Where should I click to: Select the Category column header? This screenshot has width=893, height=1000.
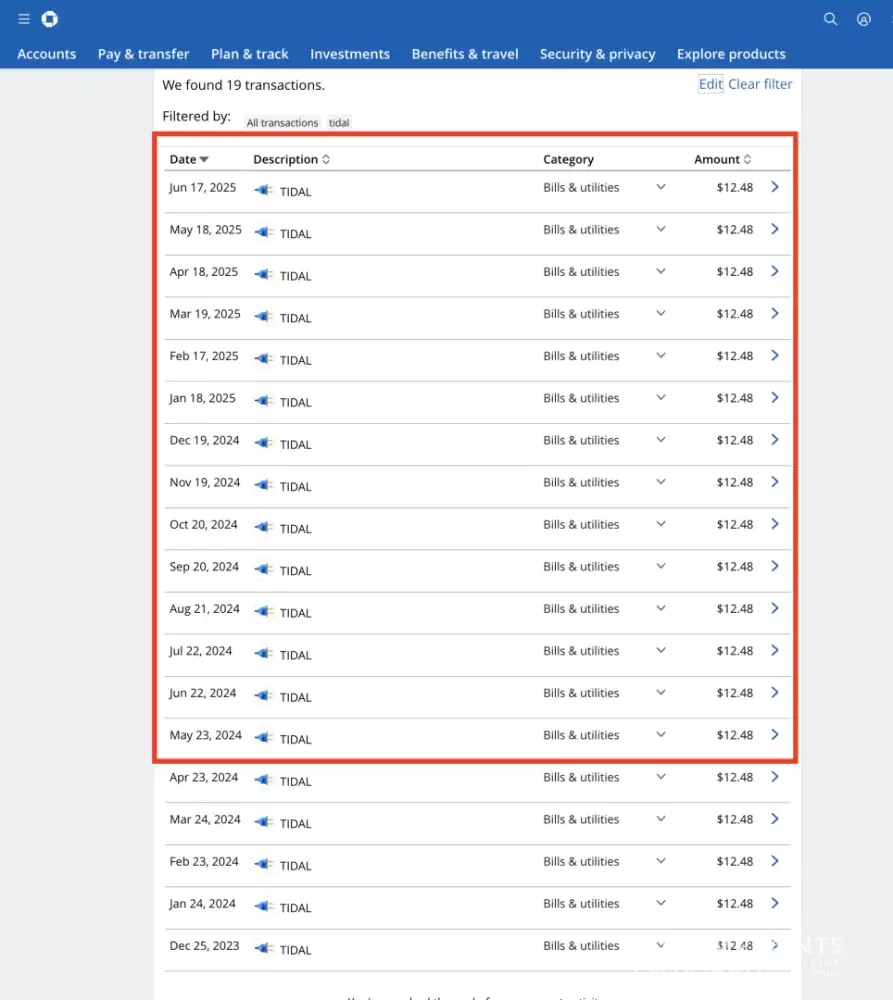(568, 159)
